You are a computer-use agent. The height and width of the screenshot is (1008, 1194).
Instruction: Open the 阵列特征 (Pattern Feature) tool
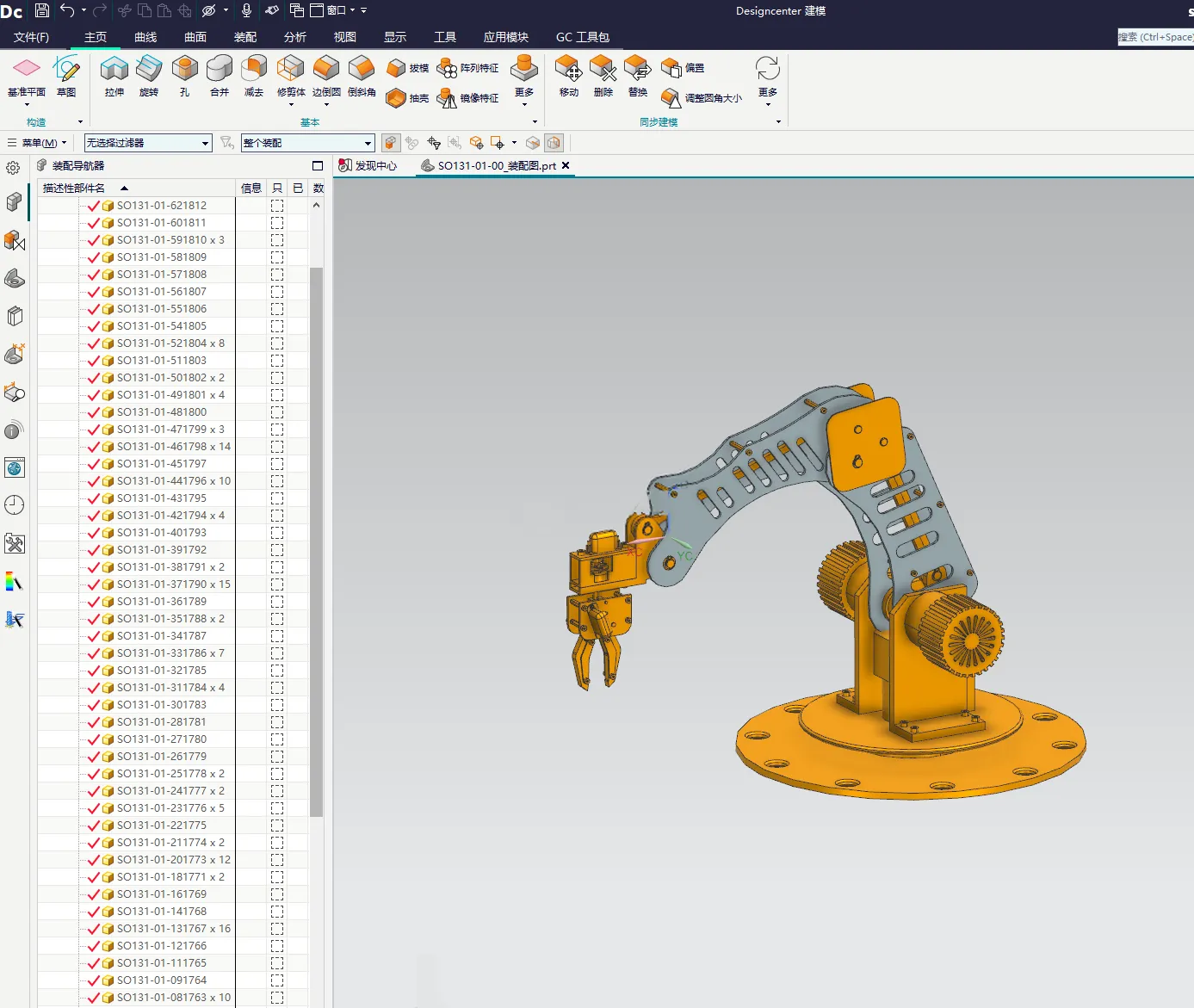[x=468, y=68]
